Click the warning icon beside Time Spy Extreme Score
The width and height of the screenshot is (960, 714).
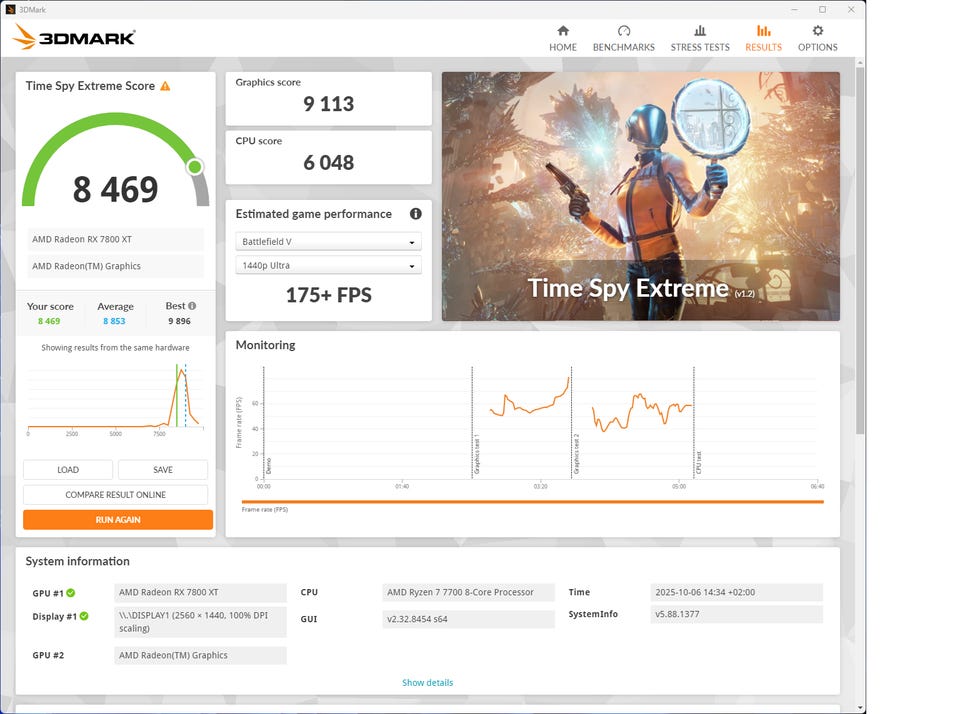166,86
